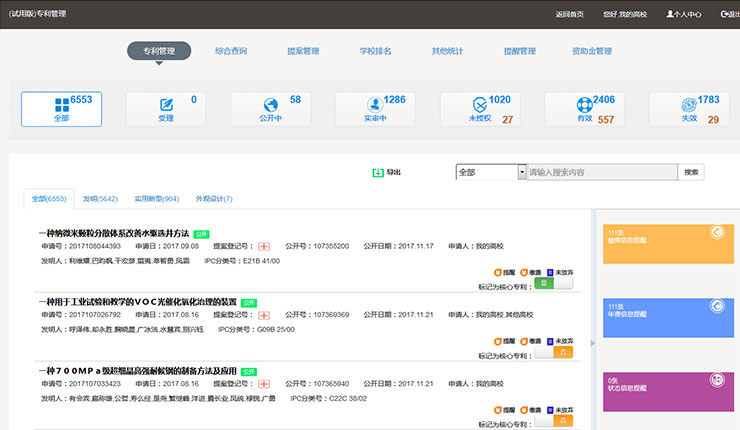
Task: Toggle core patent switch on first patent
Action: [554, 284]
